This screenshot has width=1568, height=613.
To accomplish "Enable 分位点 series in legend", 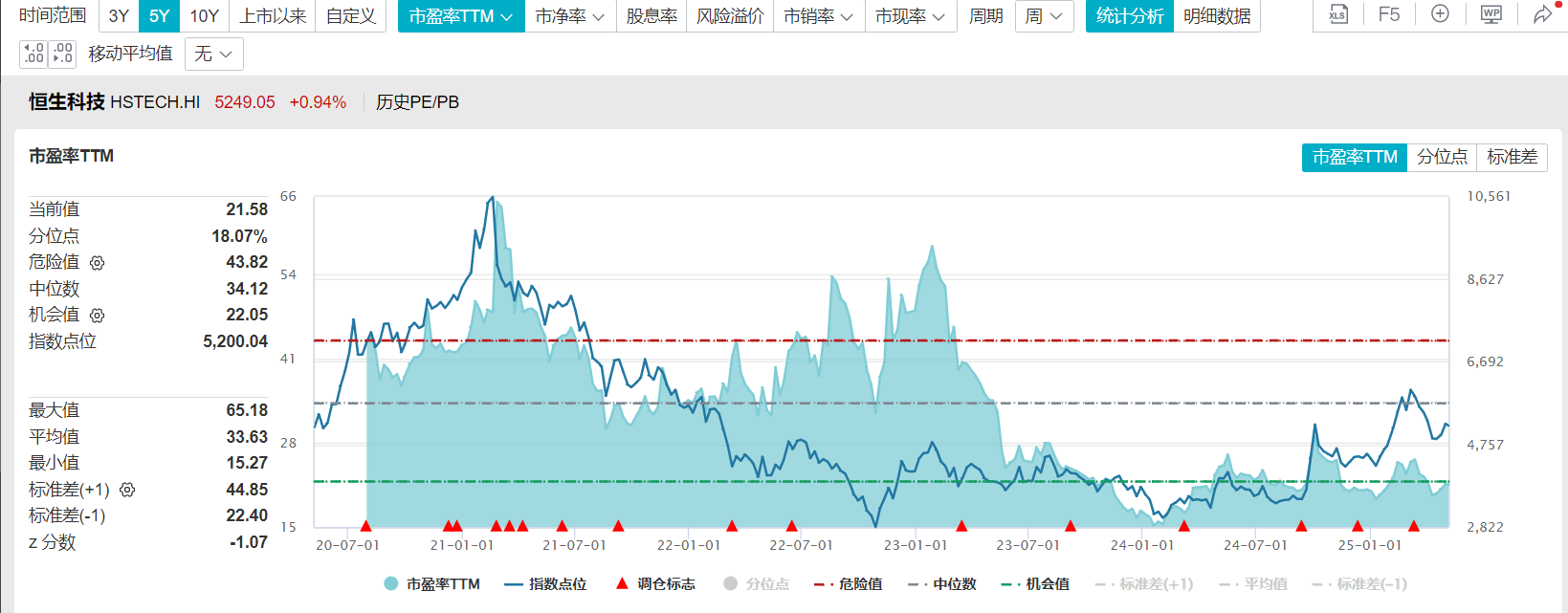I will pos(757,583).
